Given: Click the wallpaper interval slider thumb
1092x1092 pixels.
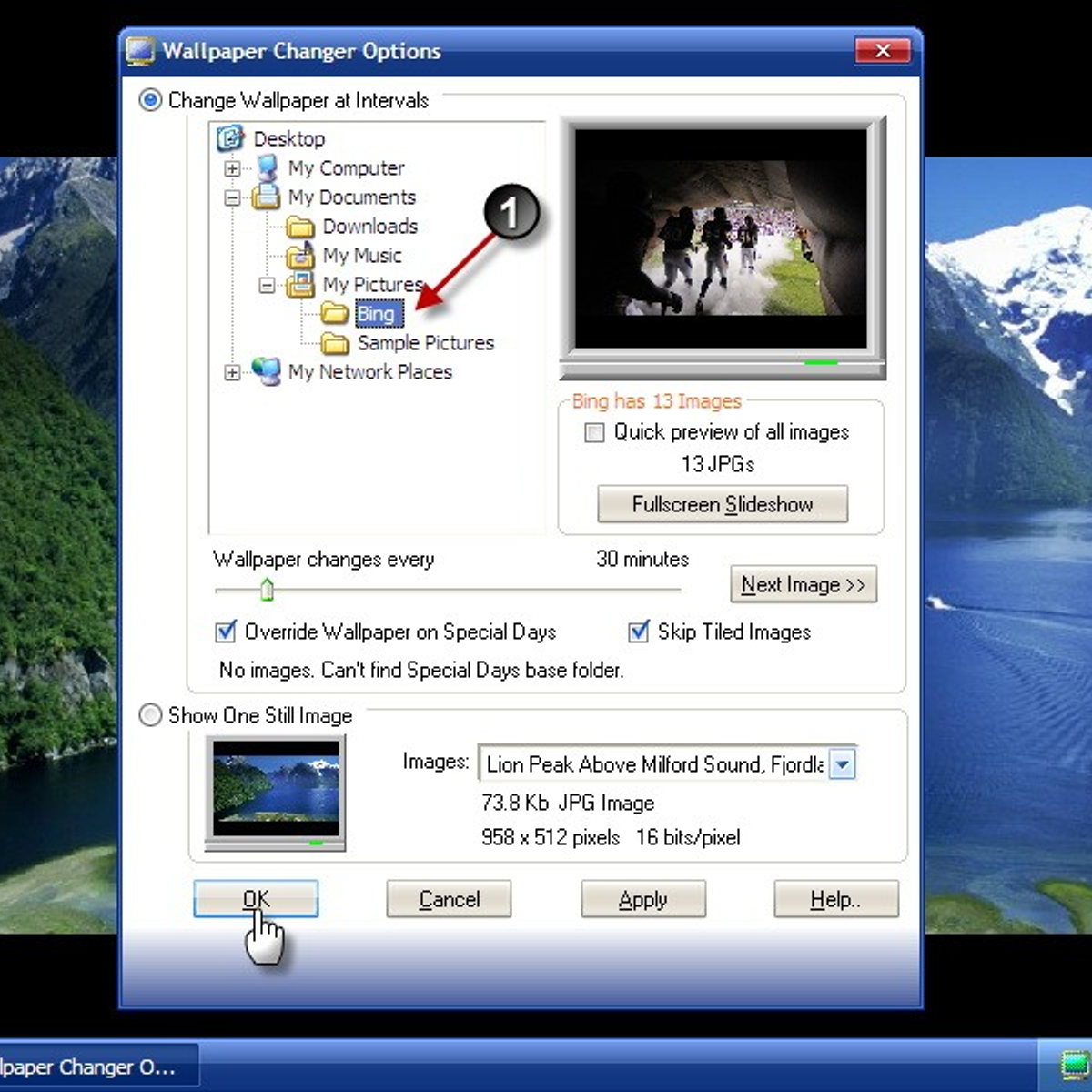Looking at the screenshot, I should [267, 589].
